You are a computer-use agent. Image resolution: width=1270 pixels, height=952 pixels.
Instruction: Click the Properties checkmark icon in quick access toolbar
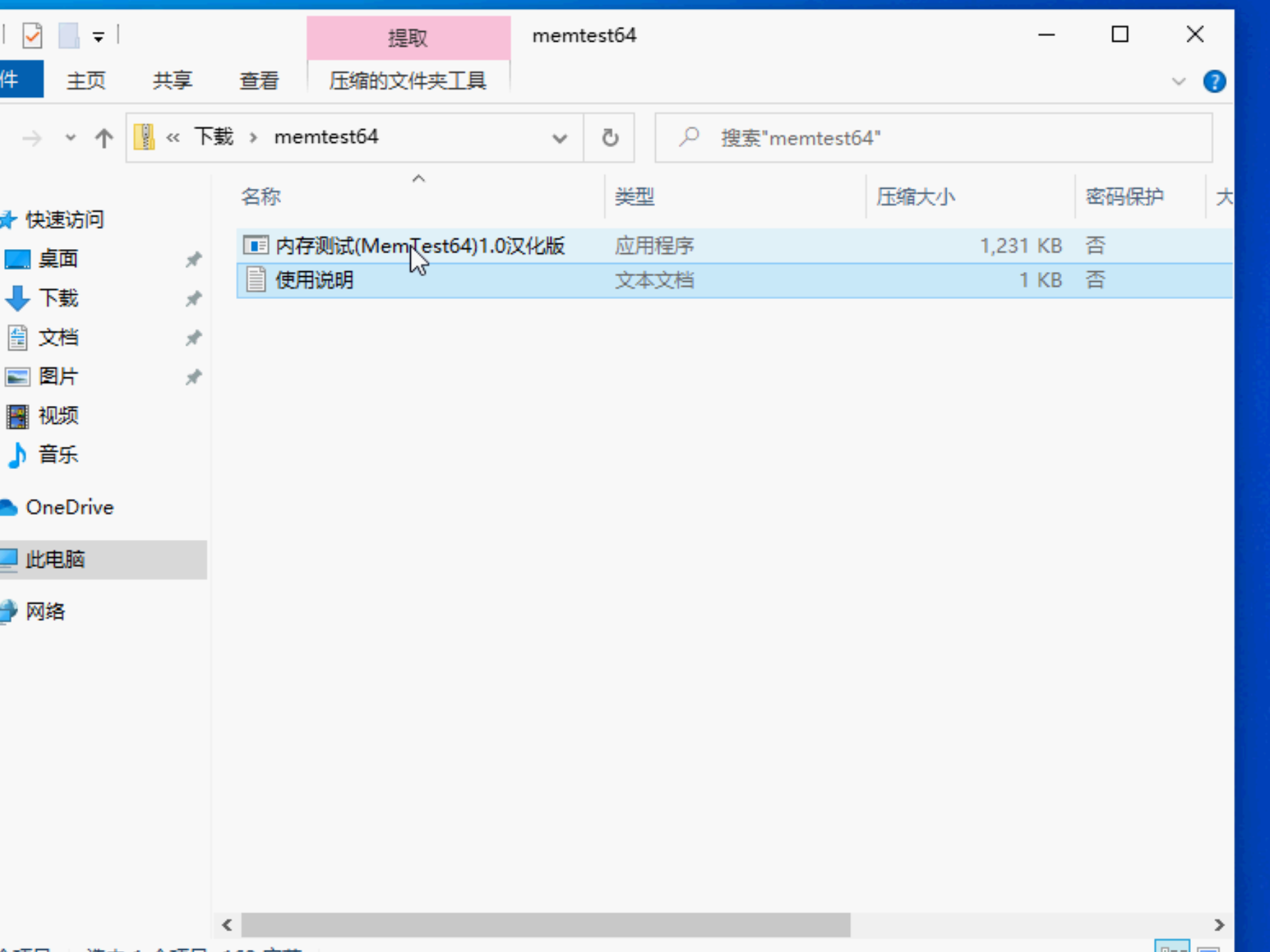coord(32,35)
